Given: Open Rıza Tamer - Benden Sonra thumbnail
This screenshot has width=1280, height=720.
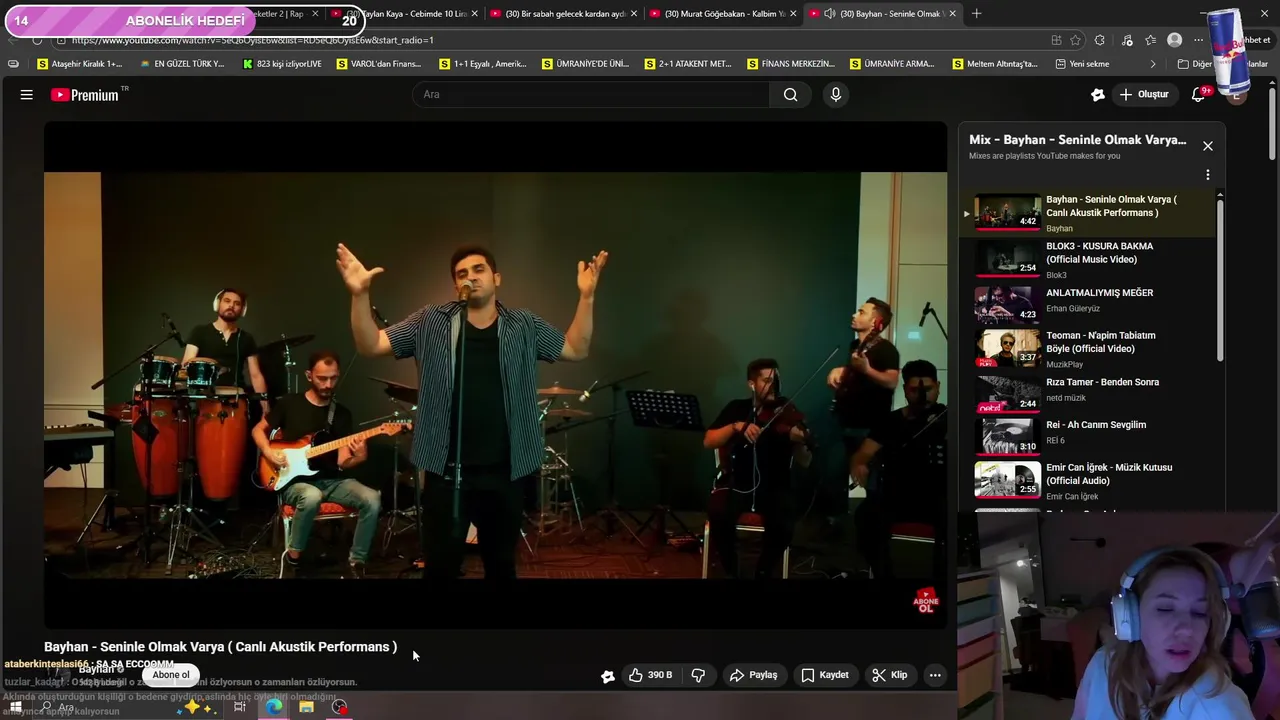Looking at the screenshot, I should [x=1008, y=393].
